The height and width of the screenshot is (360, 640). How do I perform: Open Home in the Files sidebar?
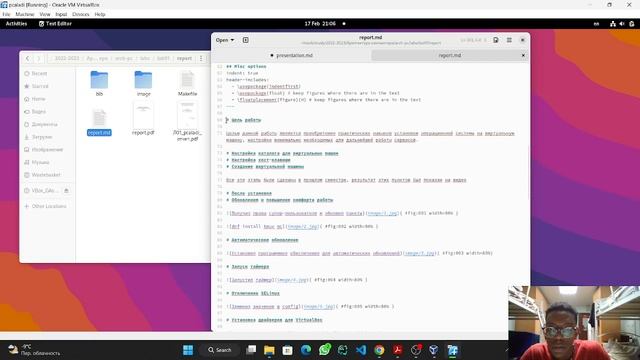[x=38, y=99]
